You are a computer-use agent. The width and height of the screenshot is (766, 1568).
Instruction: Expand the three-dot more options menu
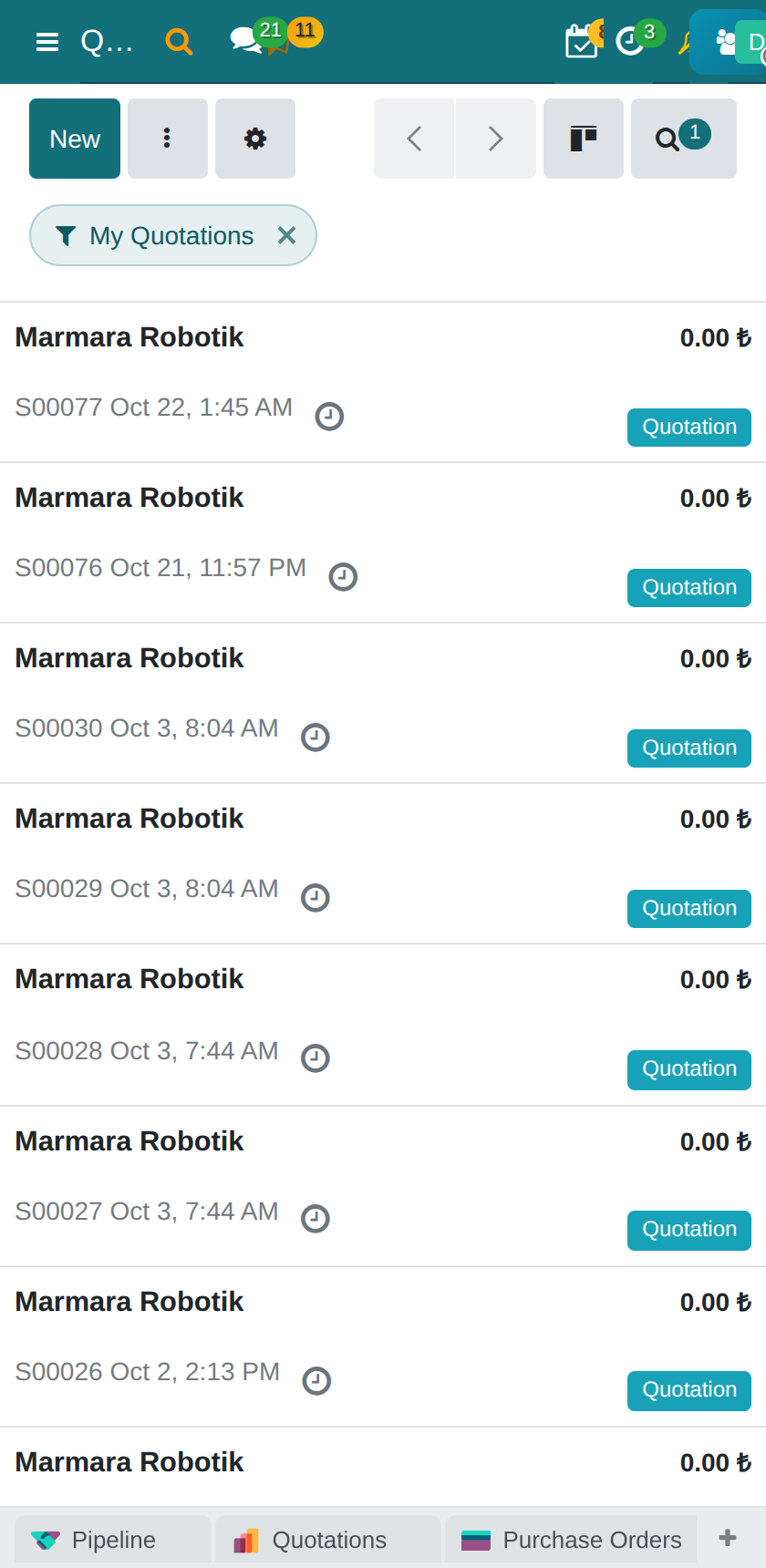pyautogui.click(x=168, y=139)
